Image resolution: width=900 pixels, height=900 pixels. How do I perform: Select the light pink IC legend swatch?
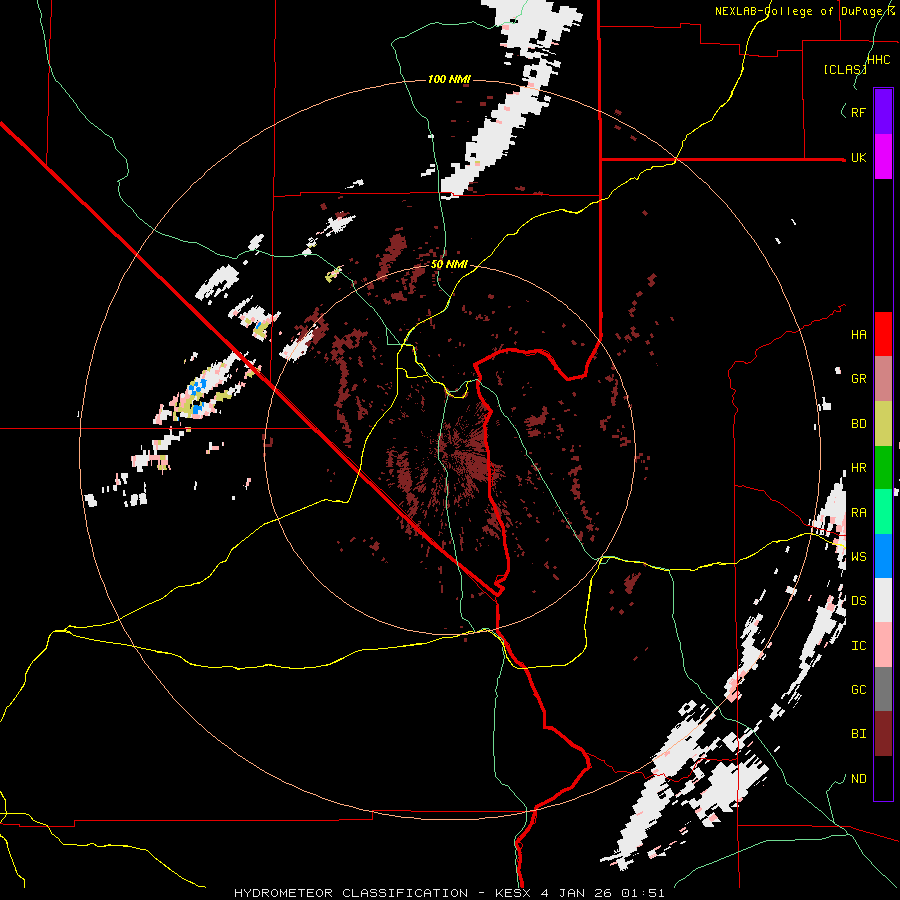coord(883,645)
